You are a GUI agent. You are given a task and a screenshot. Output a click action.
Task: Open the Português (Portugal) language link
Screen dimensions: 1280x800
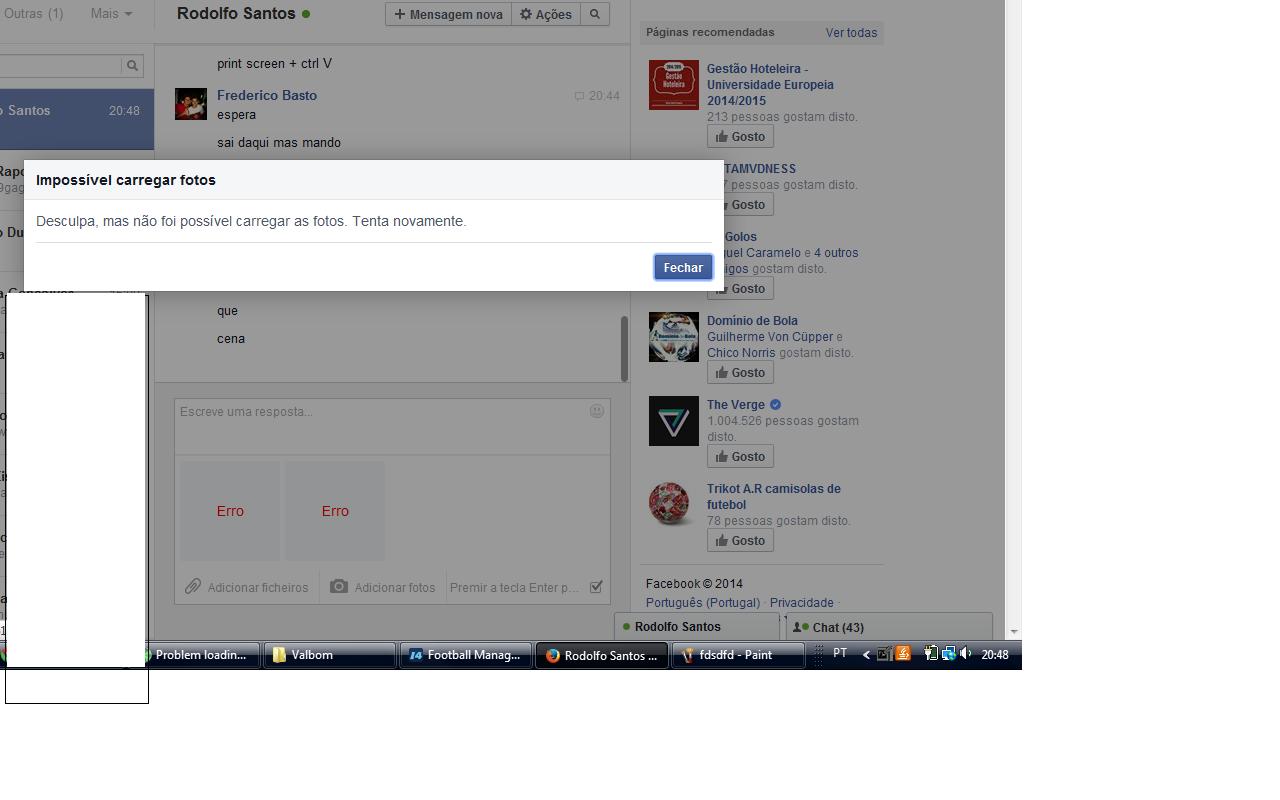[x=703, y=603]
